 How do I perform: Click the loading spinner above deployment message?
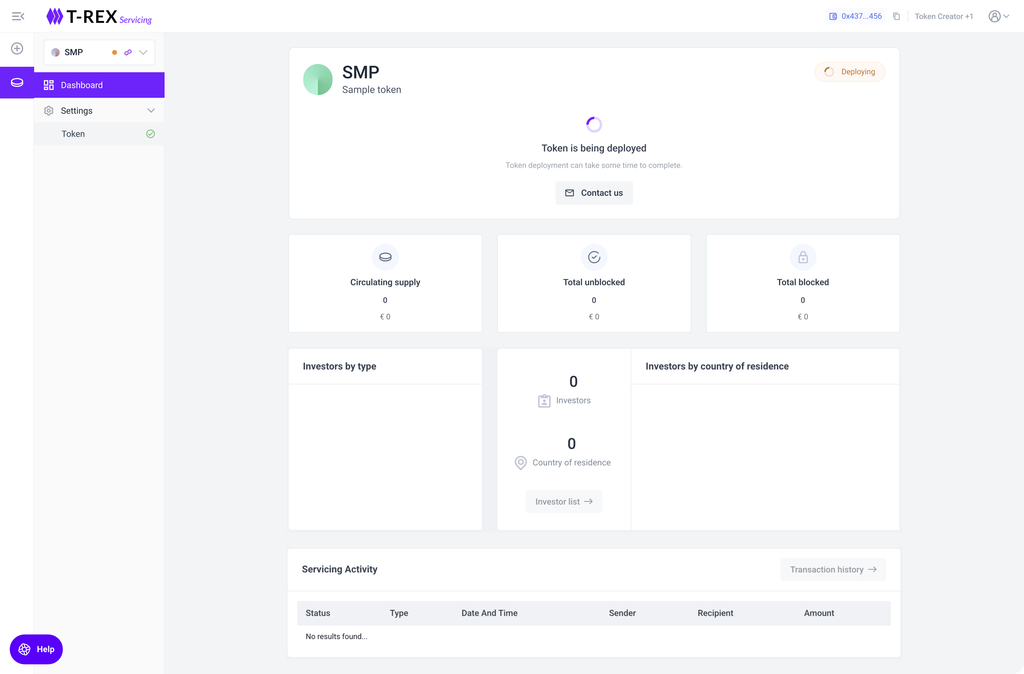(x=594, y=124)
